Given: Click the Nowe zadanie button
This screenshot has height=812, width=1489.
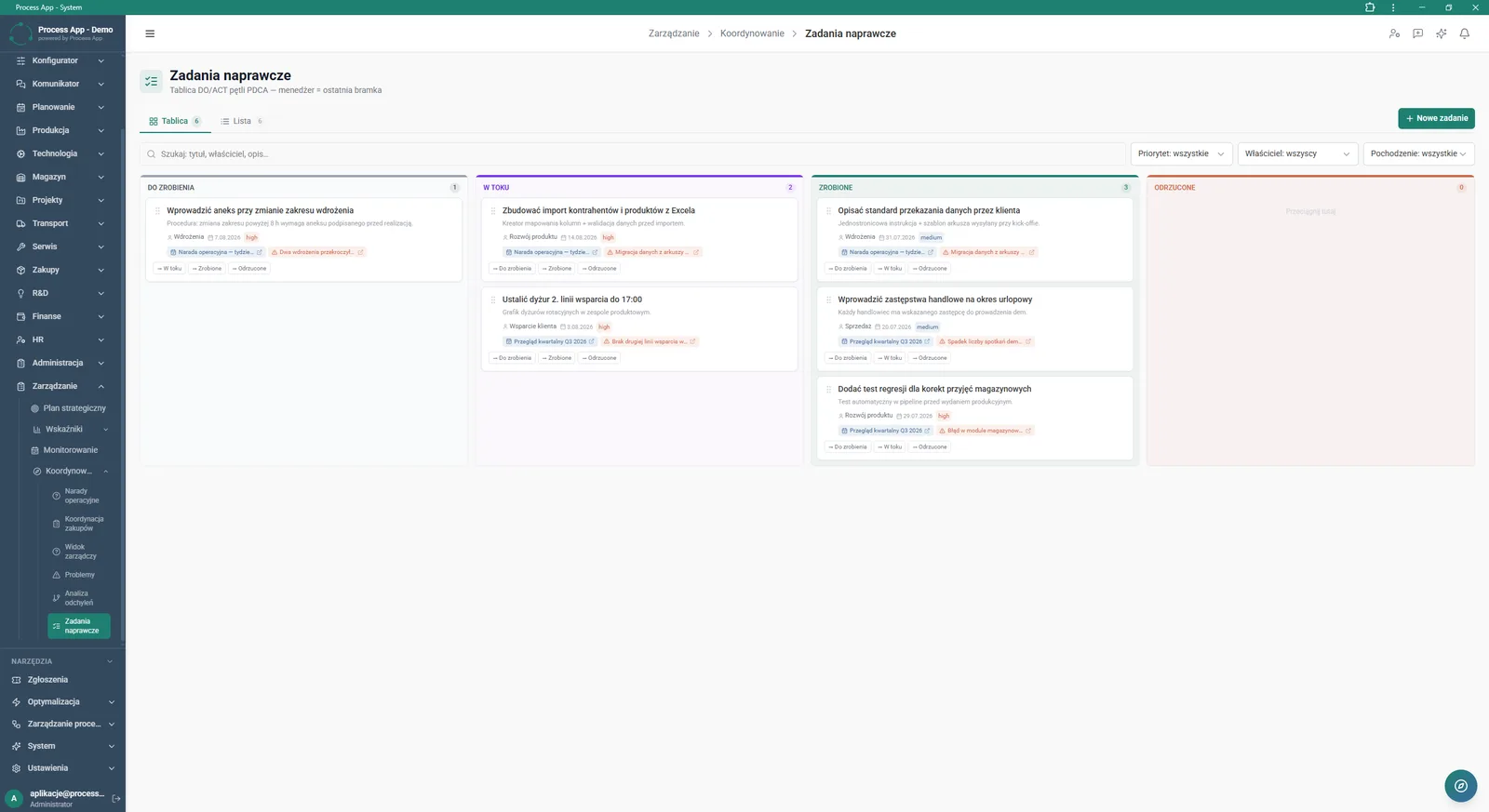Looking at the screenshot, I should coord(1436,118).
